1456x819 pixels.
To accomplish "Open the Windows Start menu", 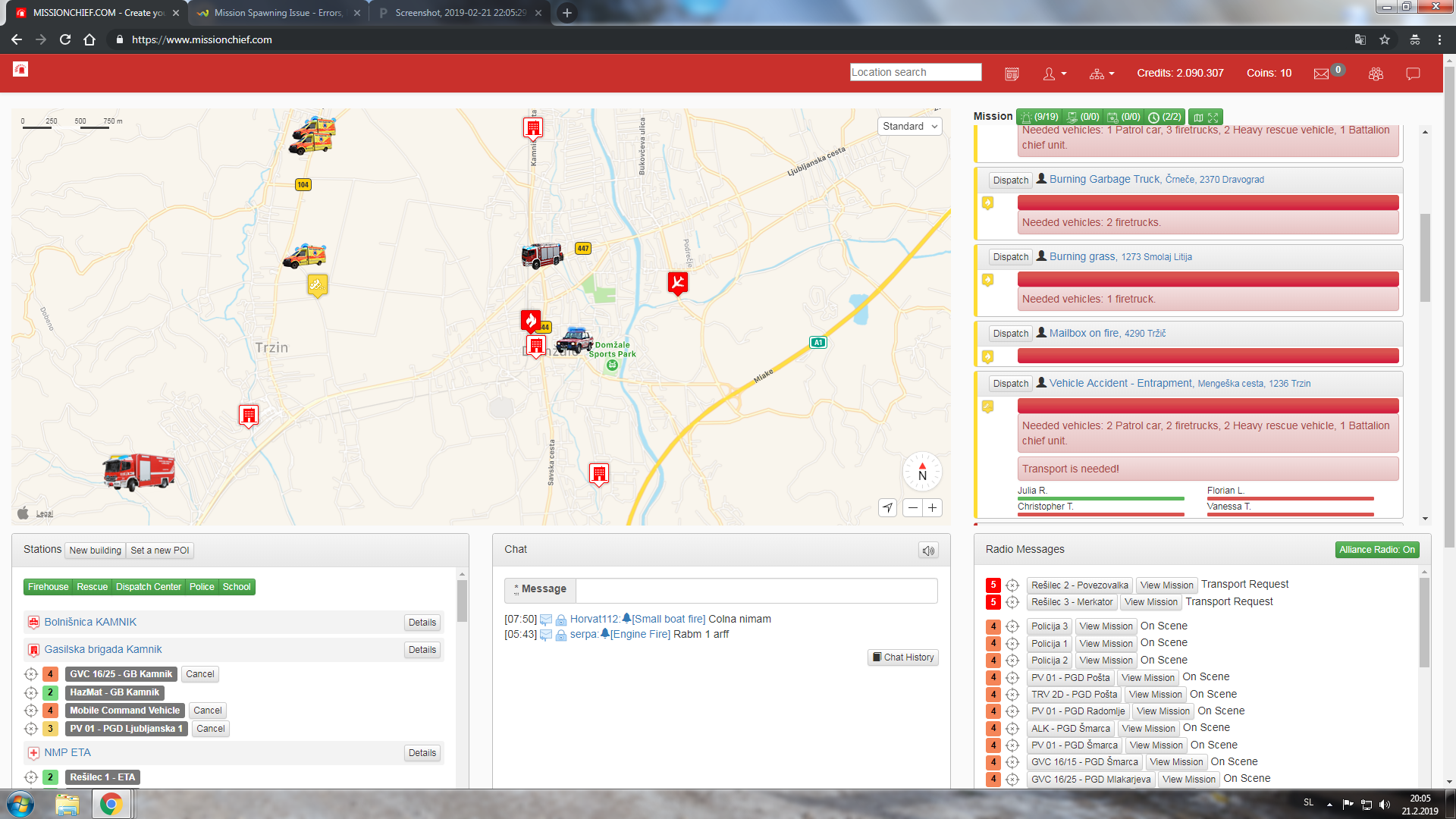I will click(x=20, y=804).
